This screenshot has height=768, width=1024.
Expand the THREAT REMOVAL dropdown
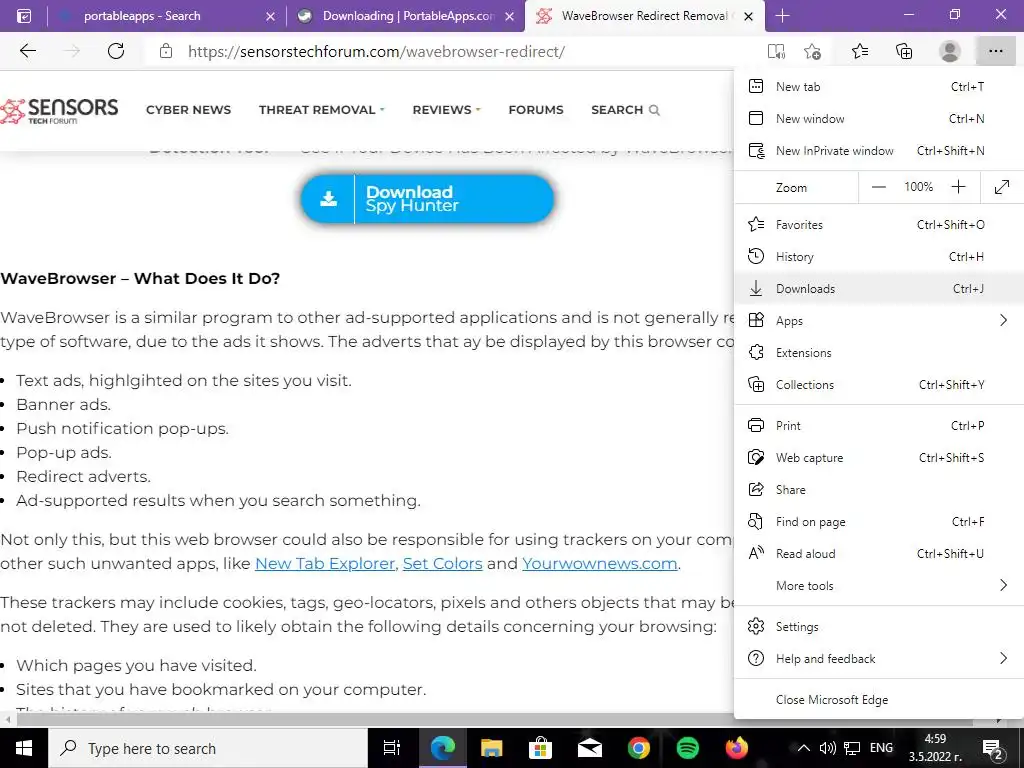coord(321,110)
